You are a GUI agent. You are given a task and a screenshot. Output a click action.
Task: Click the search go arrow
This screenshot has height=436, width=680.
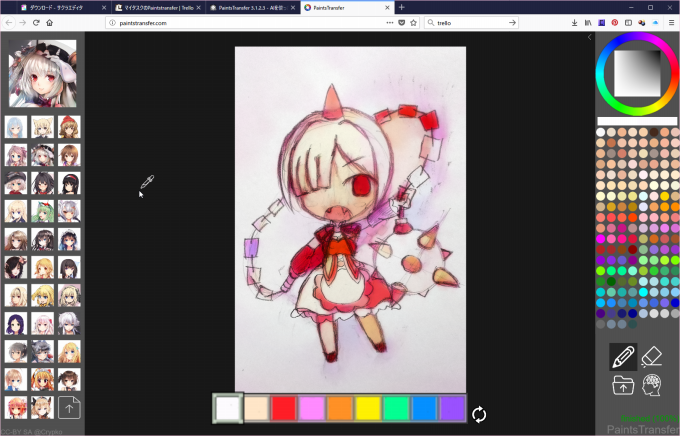click(512, 23)
